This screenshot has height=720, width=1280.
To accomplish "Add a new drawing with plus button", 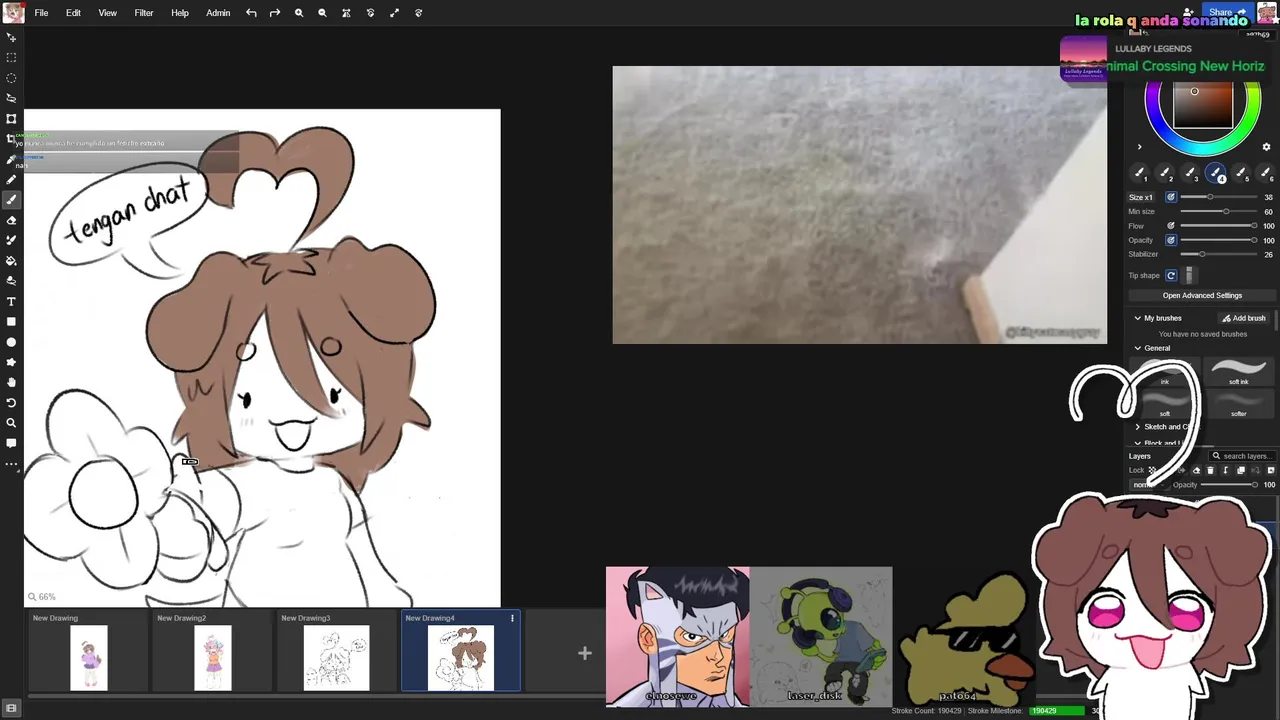I will tap(585, 653).
